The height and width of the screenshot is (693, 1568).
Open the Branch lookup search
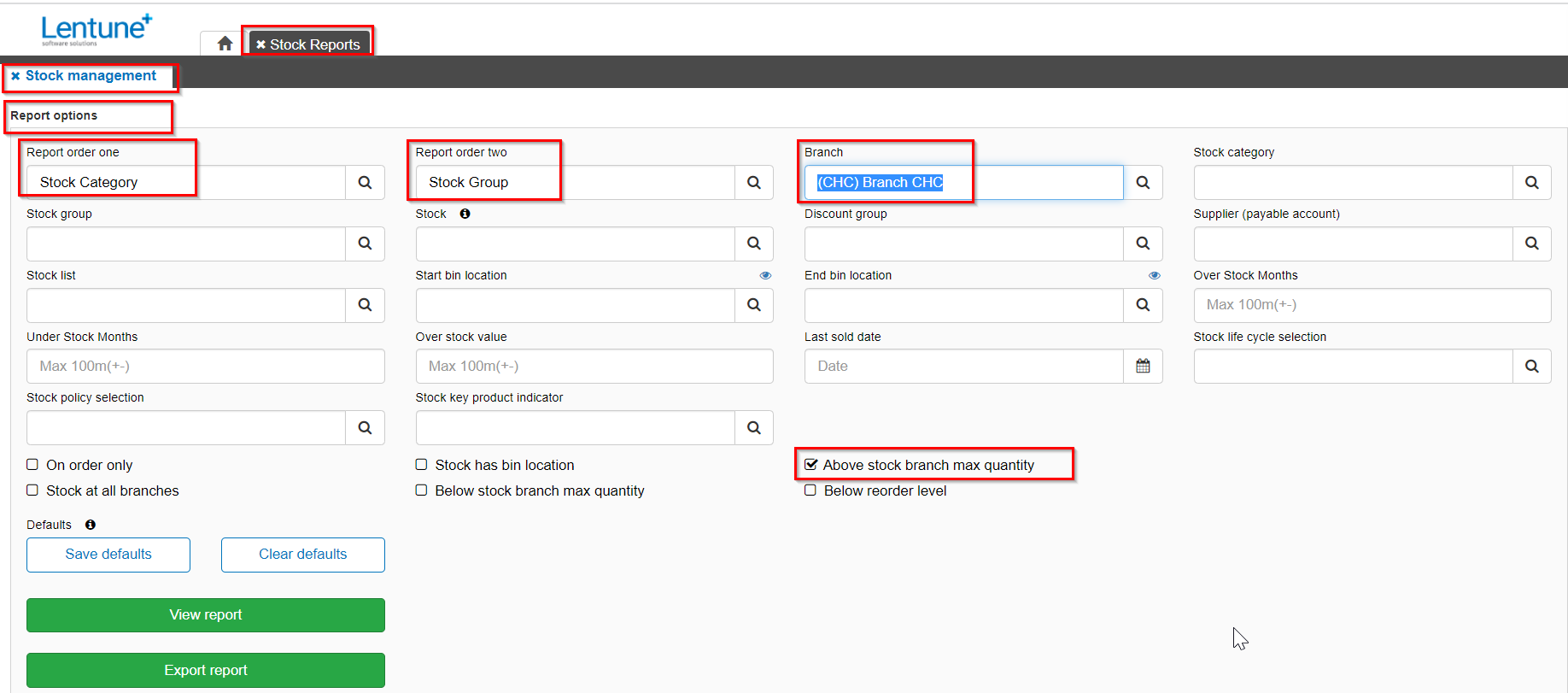(1143, 182)
